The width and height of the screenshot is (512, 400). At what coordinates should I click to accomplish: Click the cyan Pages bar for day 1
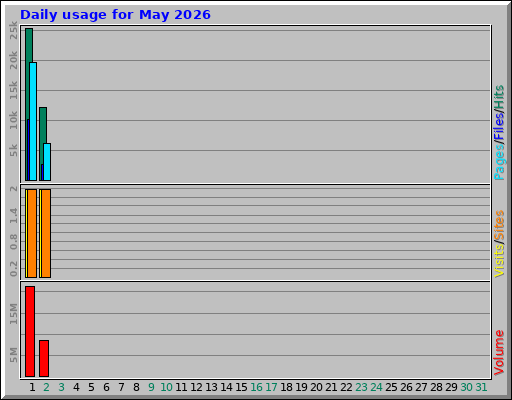click(33, 121)
